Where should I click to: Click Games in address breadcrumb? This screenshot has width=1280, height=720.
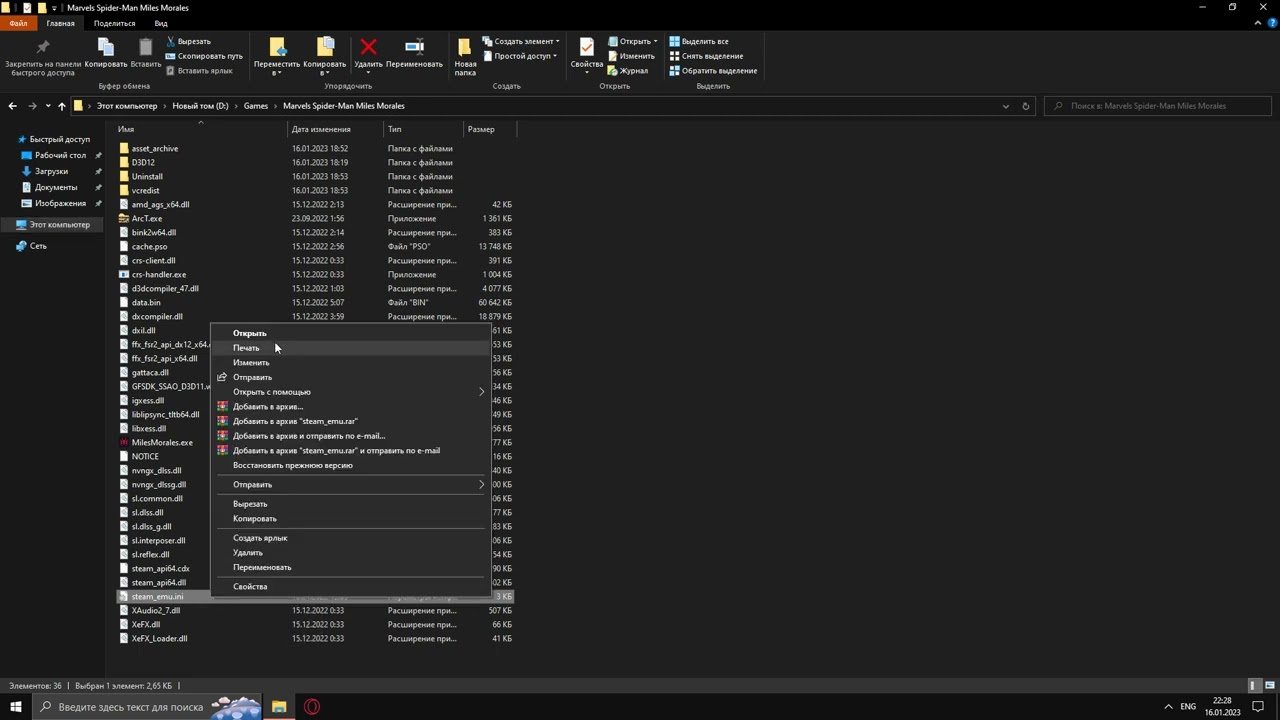(x=256, y=106)
